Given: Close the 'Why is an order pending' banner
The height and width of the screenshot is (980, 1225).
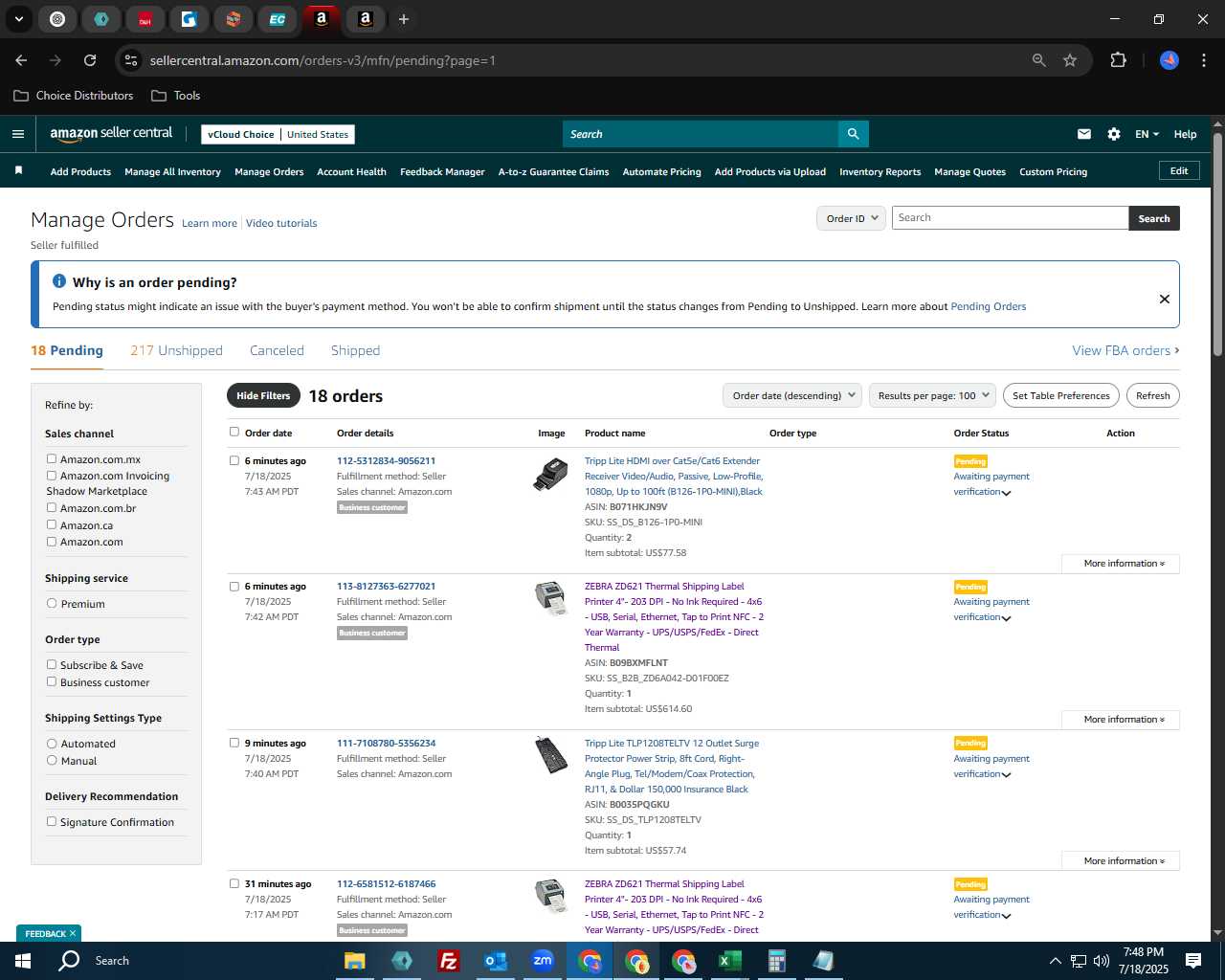Looking at the screenshot, I should pos(1164,299).
